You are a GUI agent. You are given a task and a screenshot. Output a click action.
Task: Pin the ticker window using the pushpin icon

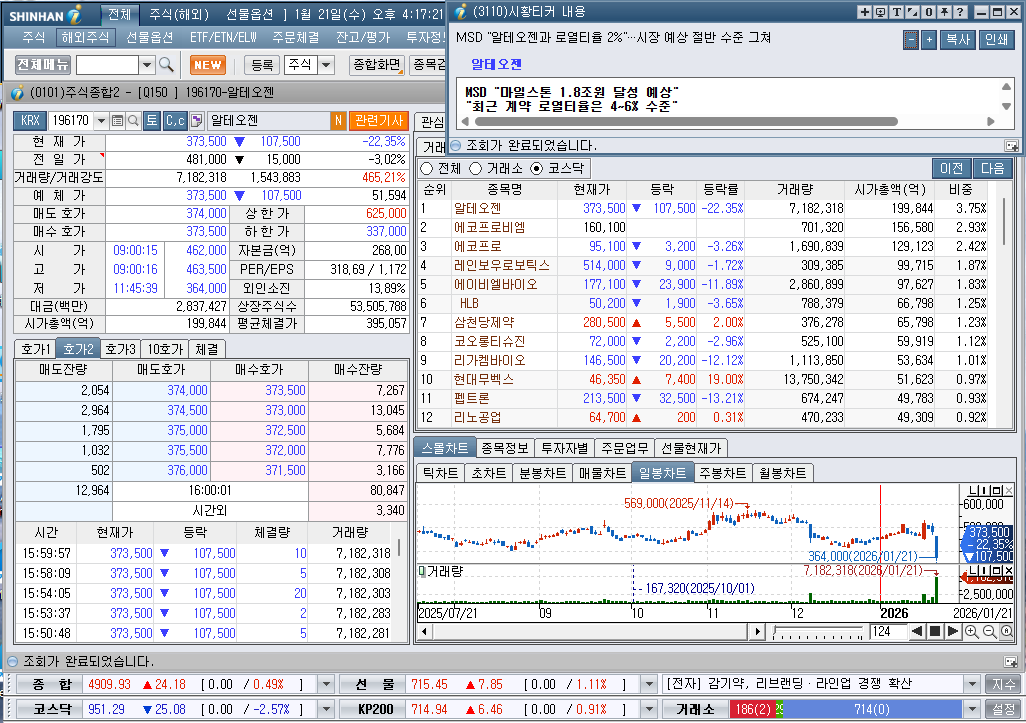[944, 12]
